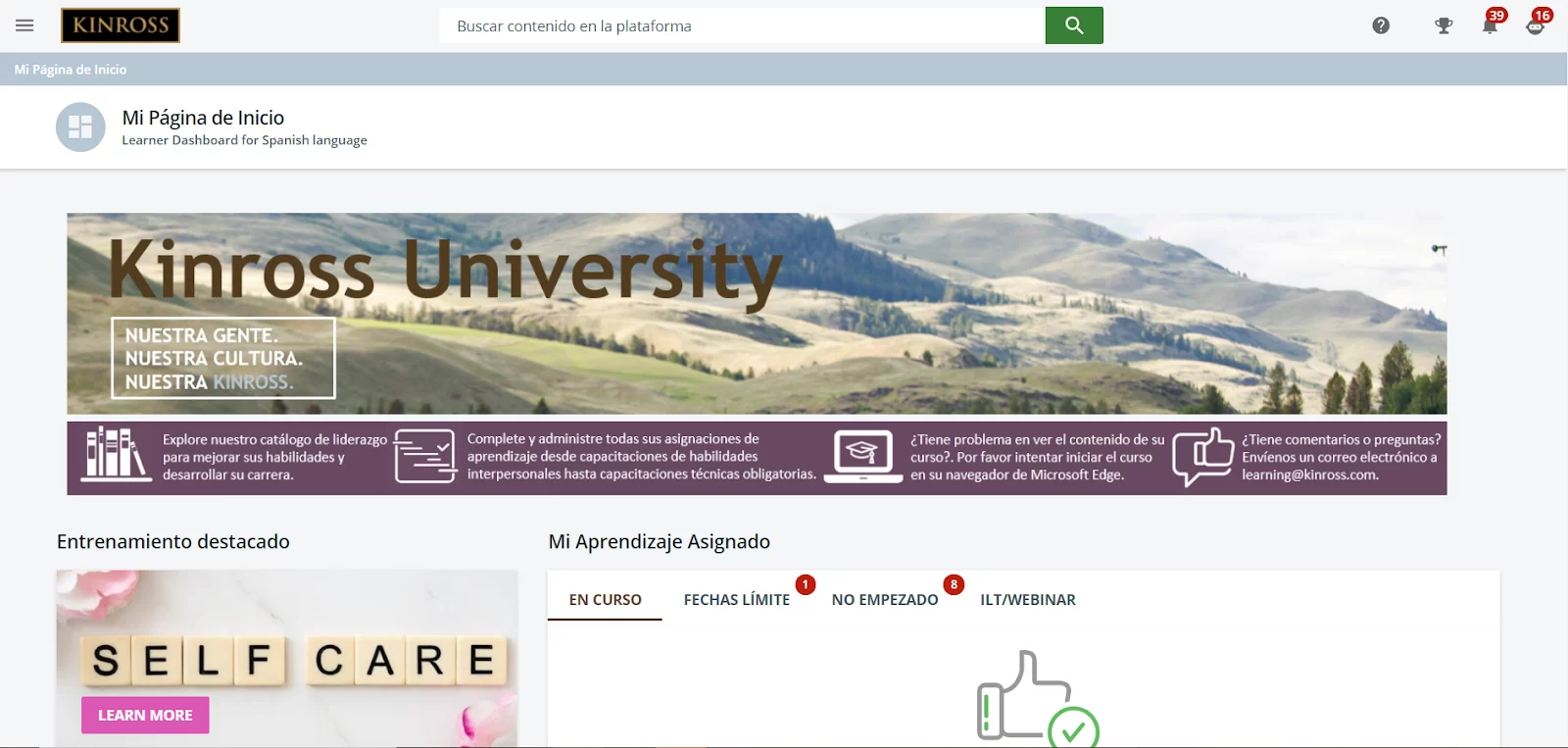
Task: Click the thumbs-up speech bubble feedback icon
Action: [1202, 456]
